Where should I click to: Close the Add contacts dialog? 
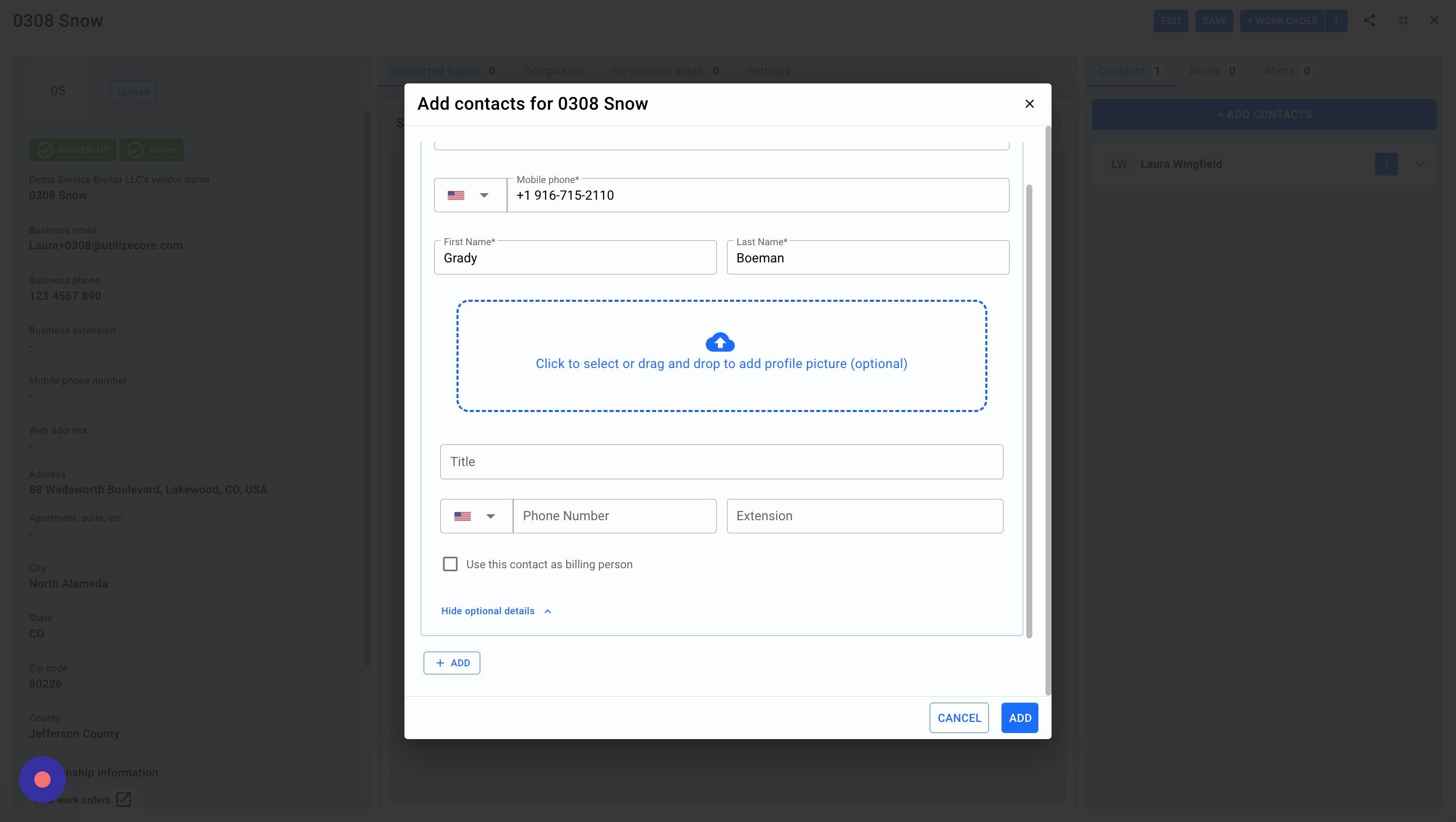pyautogui.click(x=1029, y=104)
